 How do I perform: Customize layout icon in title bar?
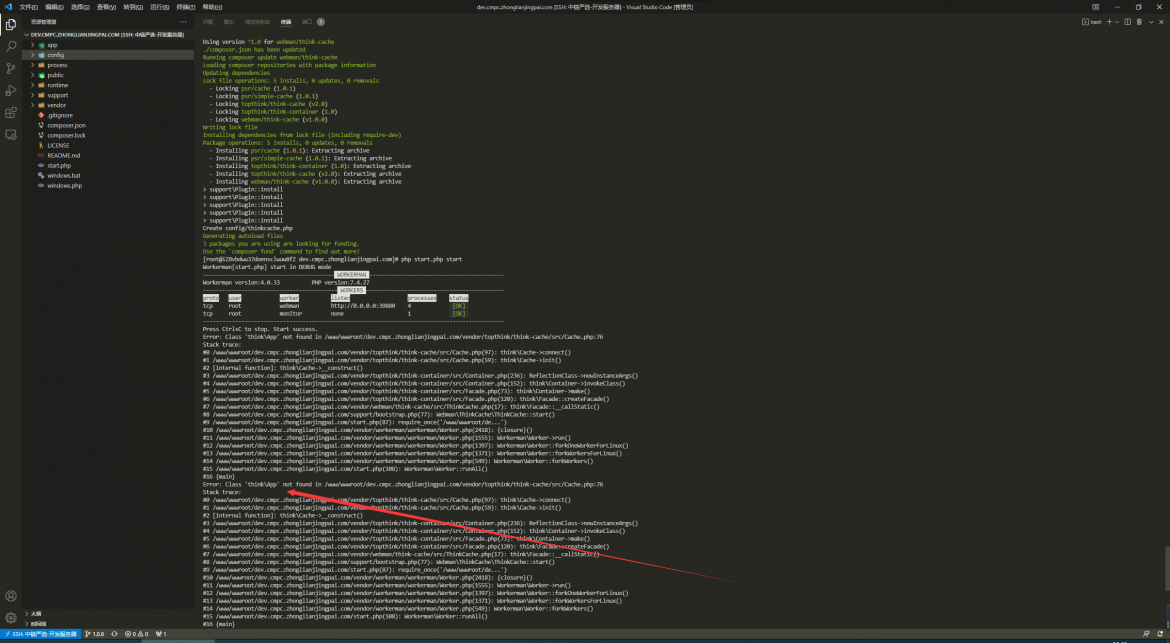(x=1095, y=7)
